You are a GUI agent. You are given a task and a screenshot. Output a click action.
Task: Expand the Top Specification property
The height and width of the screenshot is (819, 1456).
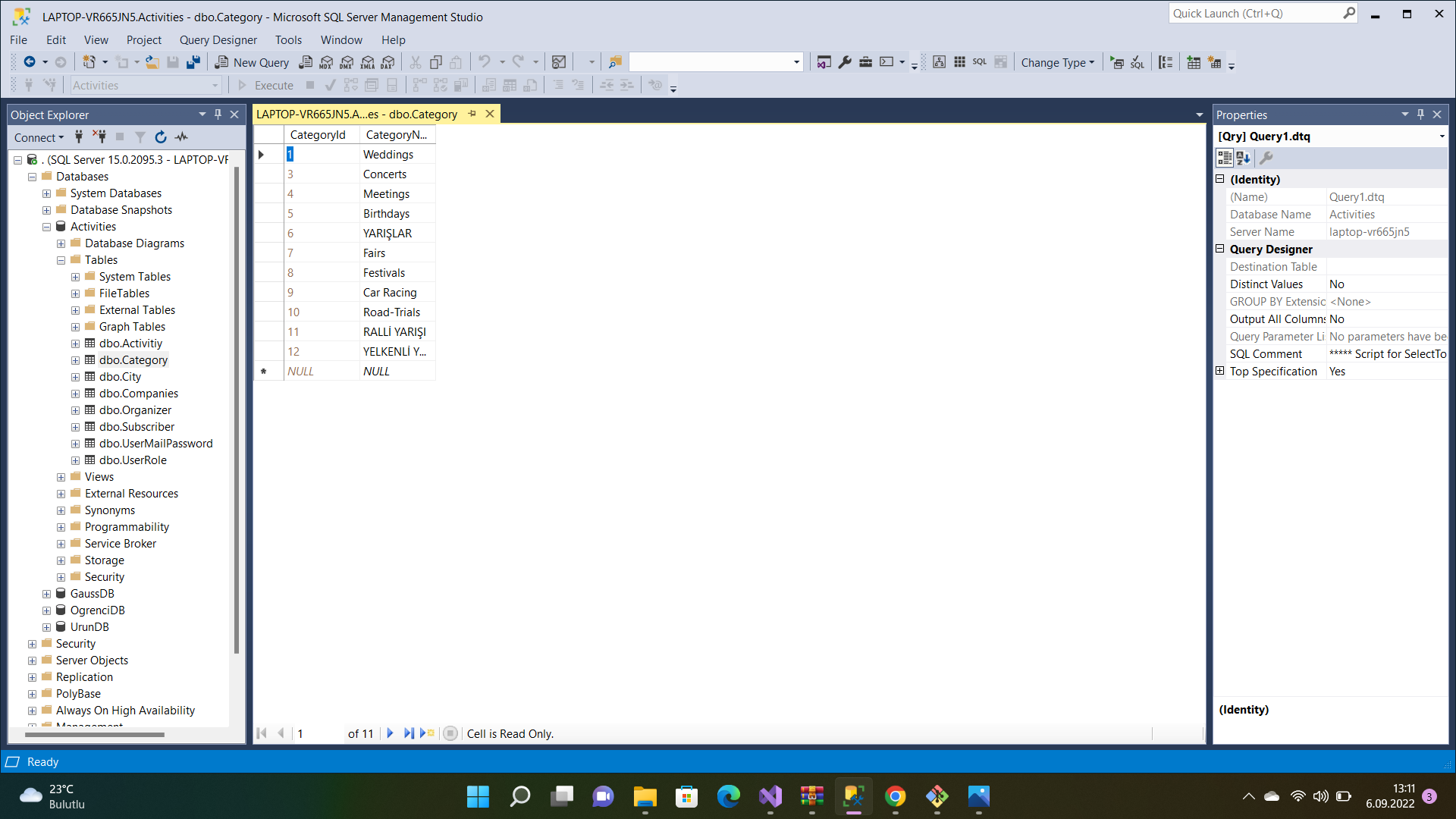(x=1220, y=371)
